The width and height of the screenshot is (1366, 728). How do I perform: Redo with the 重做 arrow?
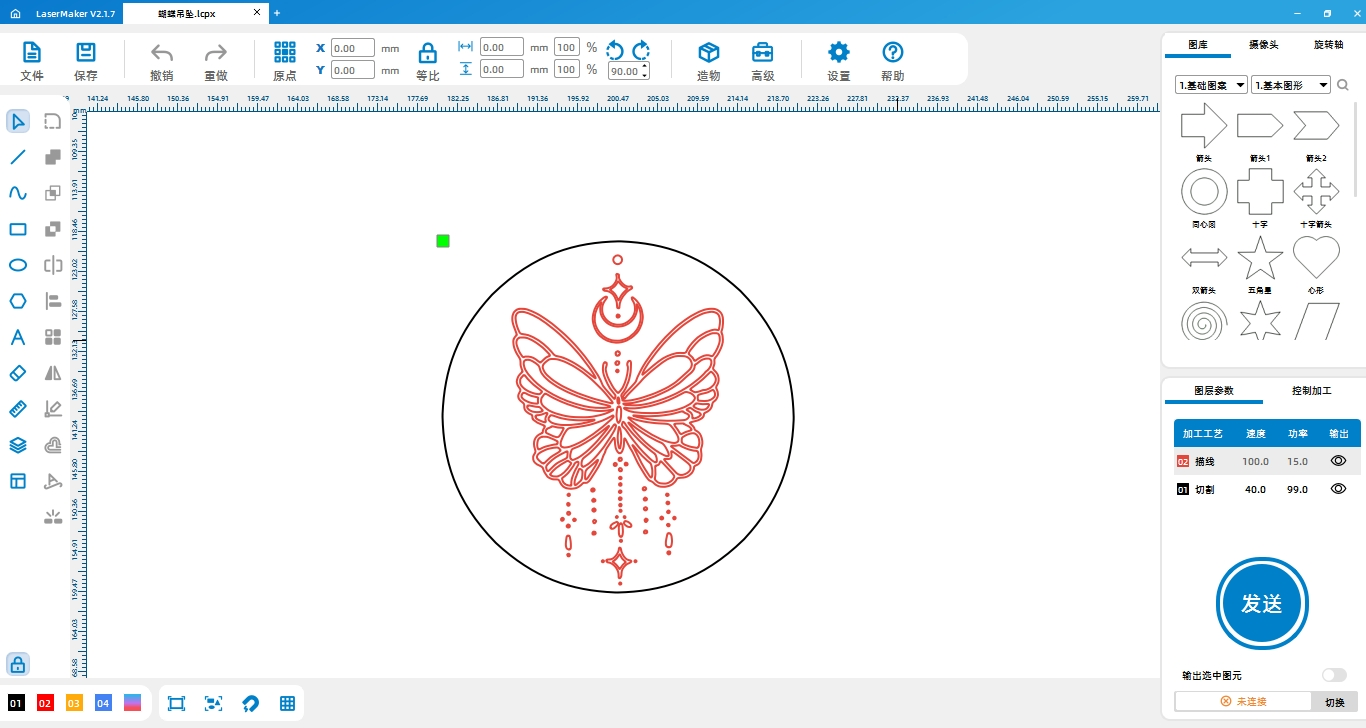[x=216, y=61]
